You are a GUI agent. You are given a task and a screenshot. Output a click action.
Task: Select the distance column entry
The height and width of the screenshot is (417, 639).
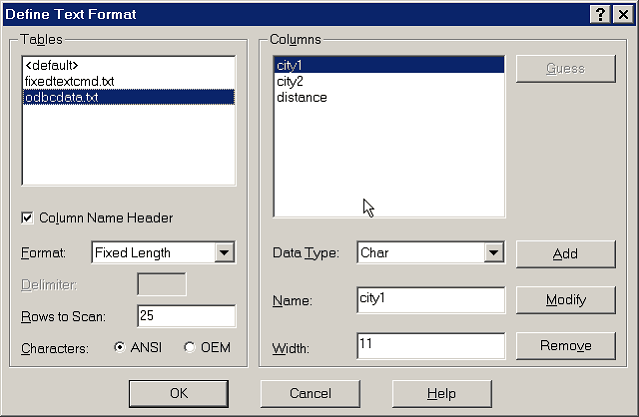tap(301, 97)
